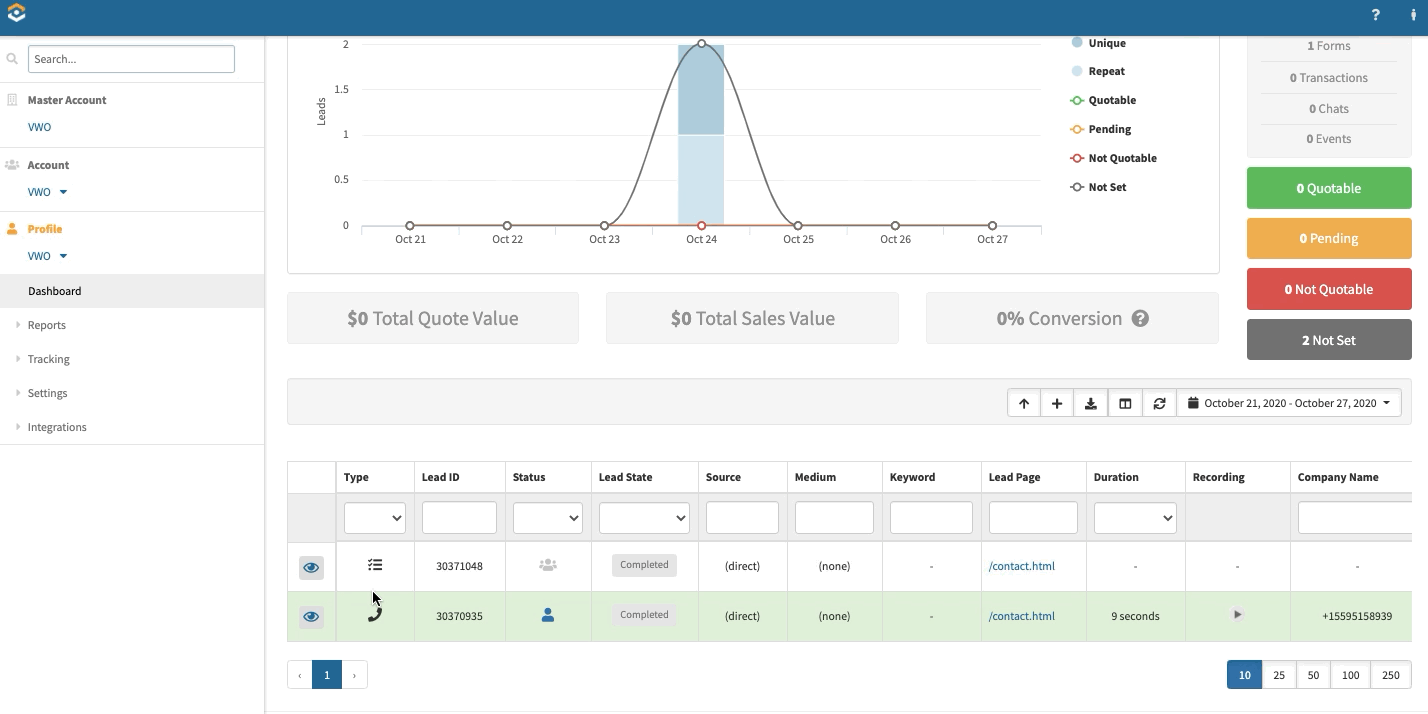Click the previous page arrow

click(300, 675)
